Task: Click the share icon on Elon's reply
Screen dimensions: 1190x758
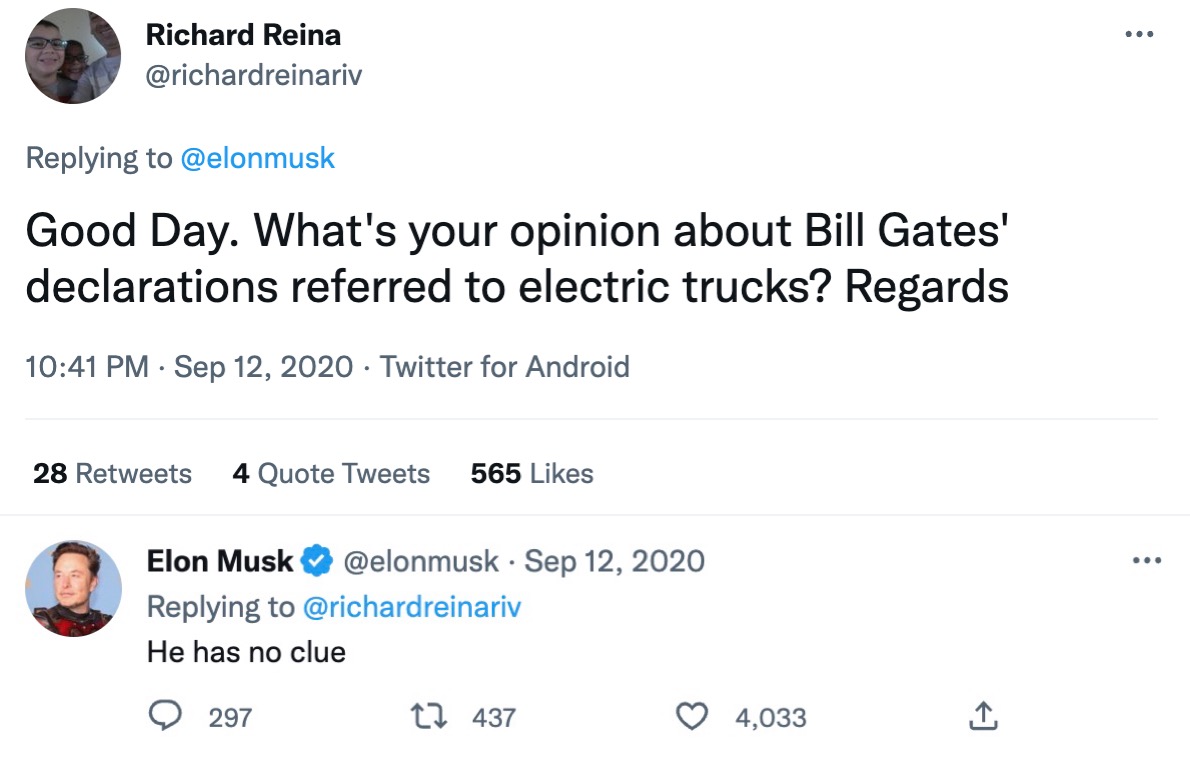Action: (982, 716)
